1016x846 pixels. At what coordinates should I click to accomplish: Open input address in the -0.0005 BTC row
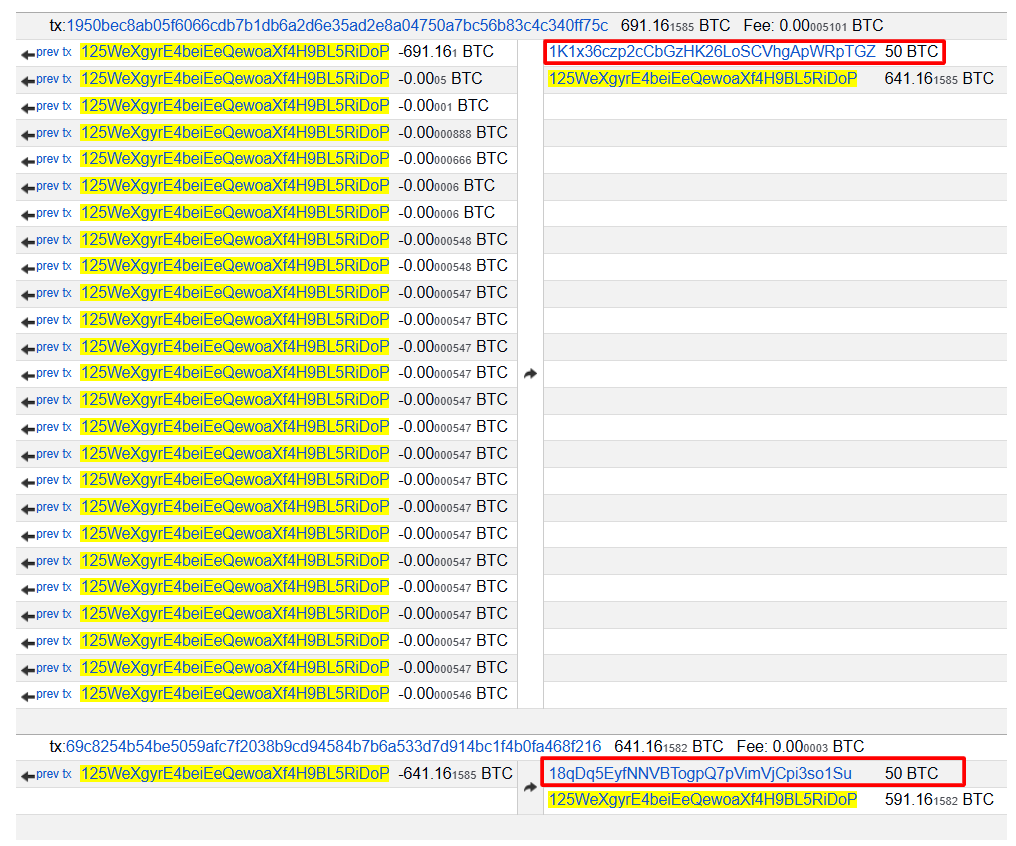click(235, 78)
